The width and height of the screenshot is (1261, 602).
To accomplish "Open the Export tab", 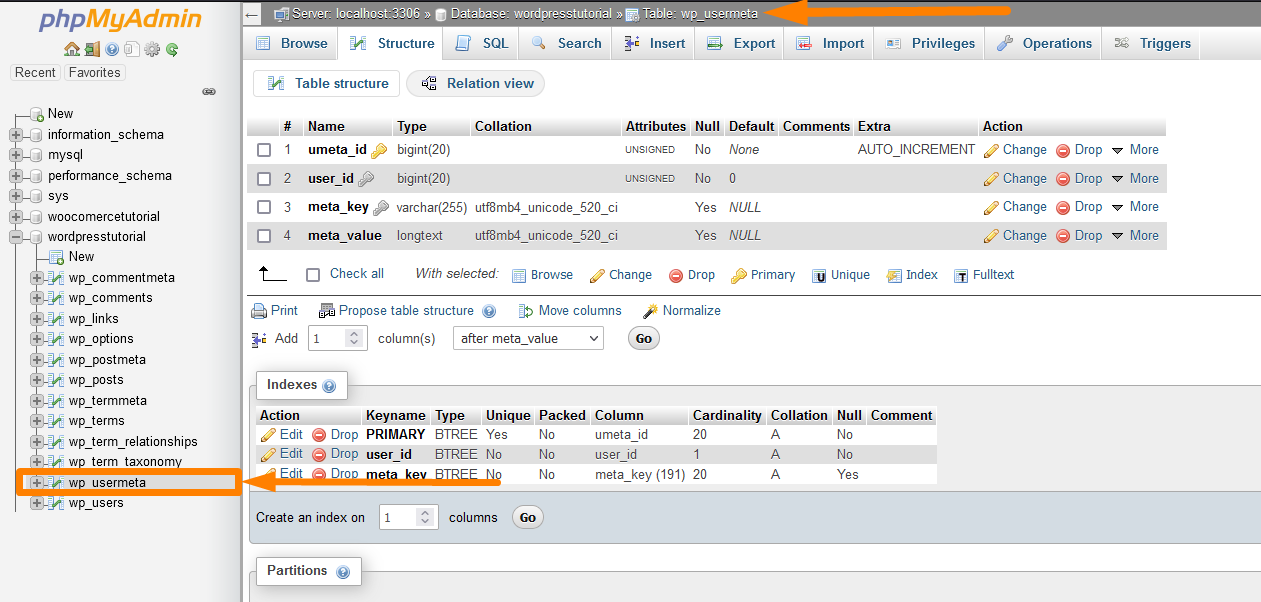I will click(x=740, y=43).
